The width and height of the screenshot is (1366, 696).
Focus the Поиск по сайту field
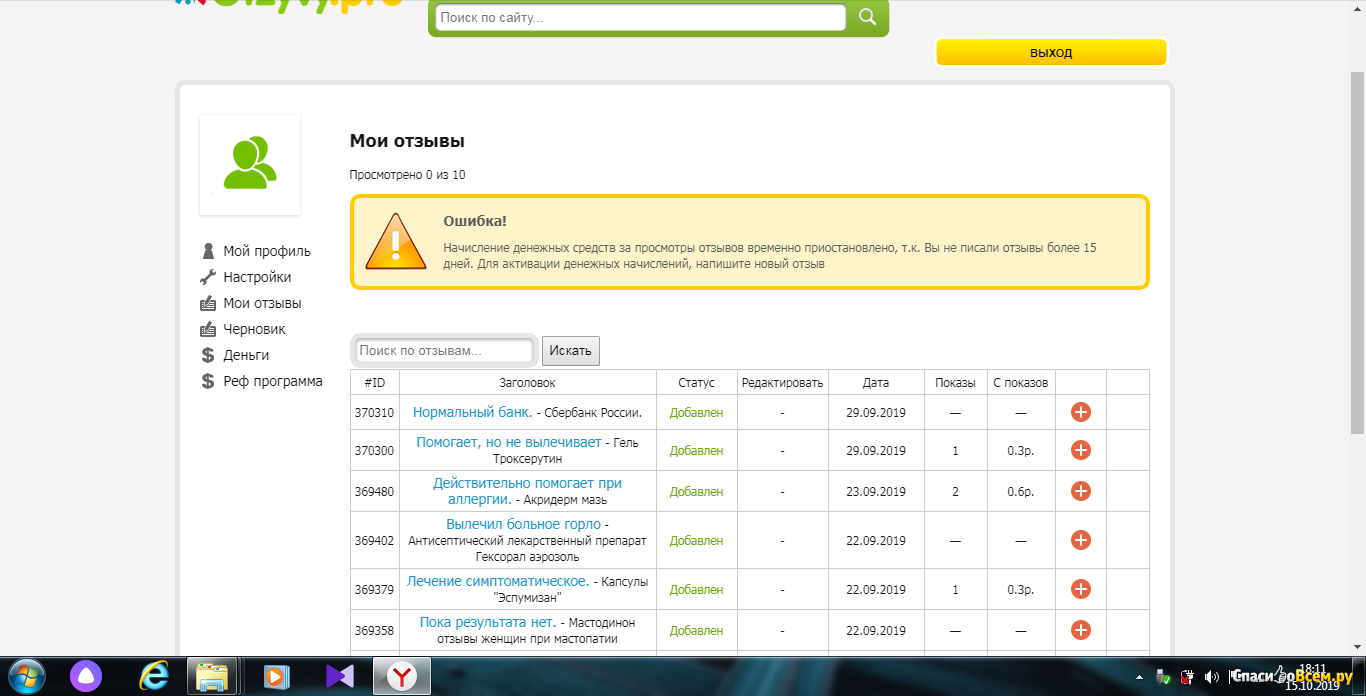coord(640,18)
